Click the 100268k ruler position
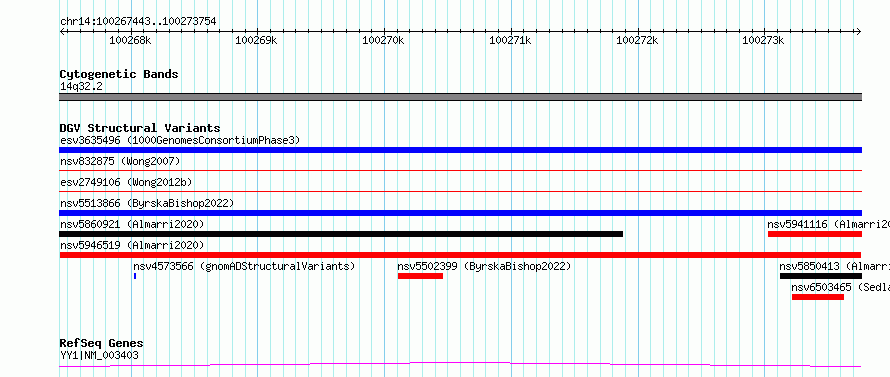Viewport: 890px width, 377px height. (x=131, y=40)
